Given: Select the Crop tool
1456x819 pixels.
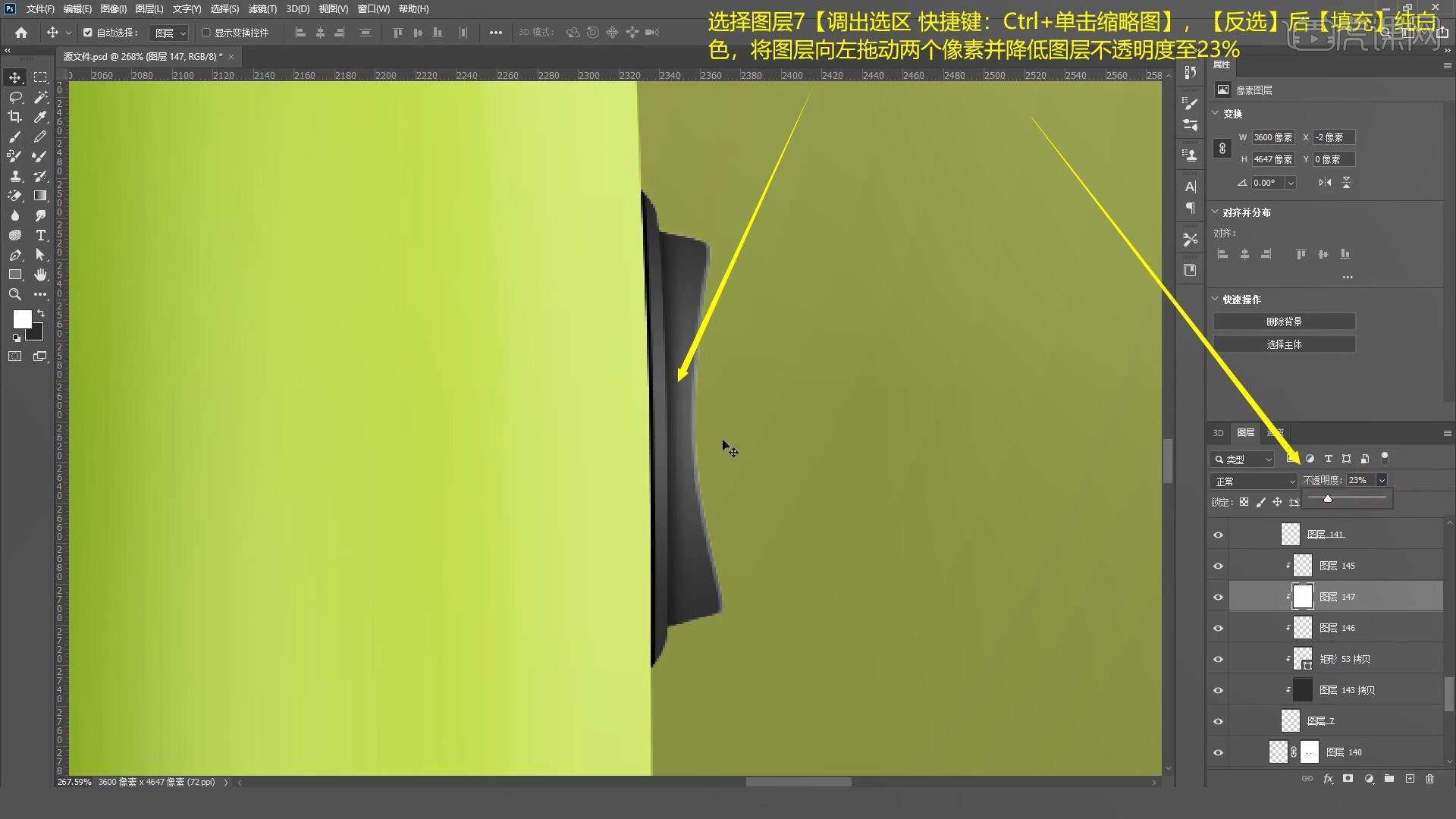Looking at the screenshot, I should [x=15, y=117].
